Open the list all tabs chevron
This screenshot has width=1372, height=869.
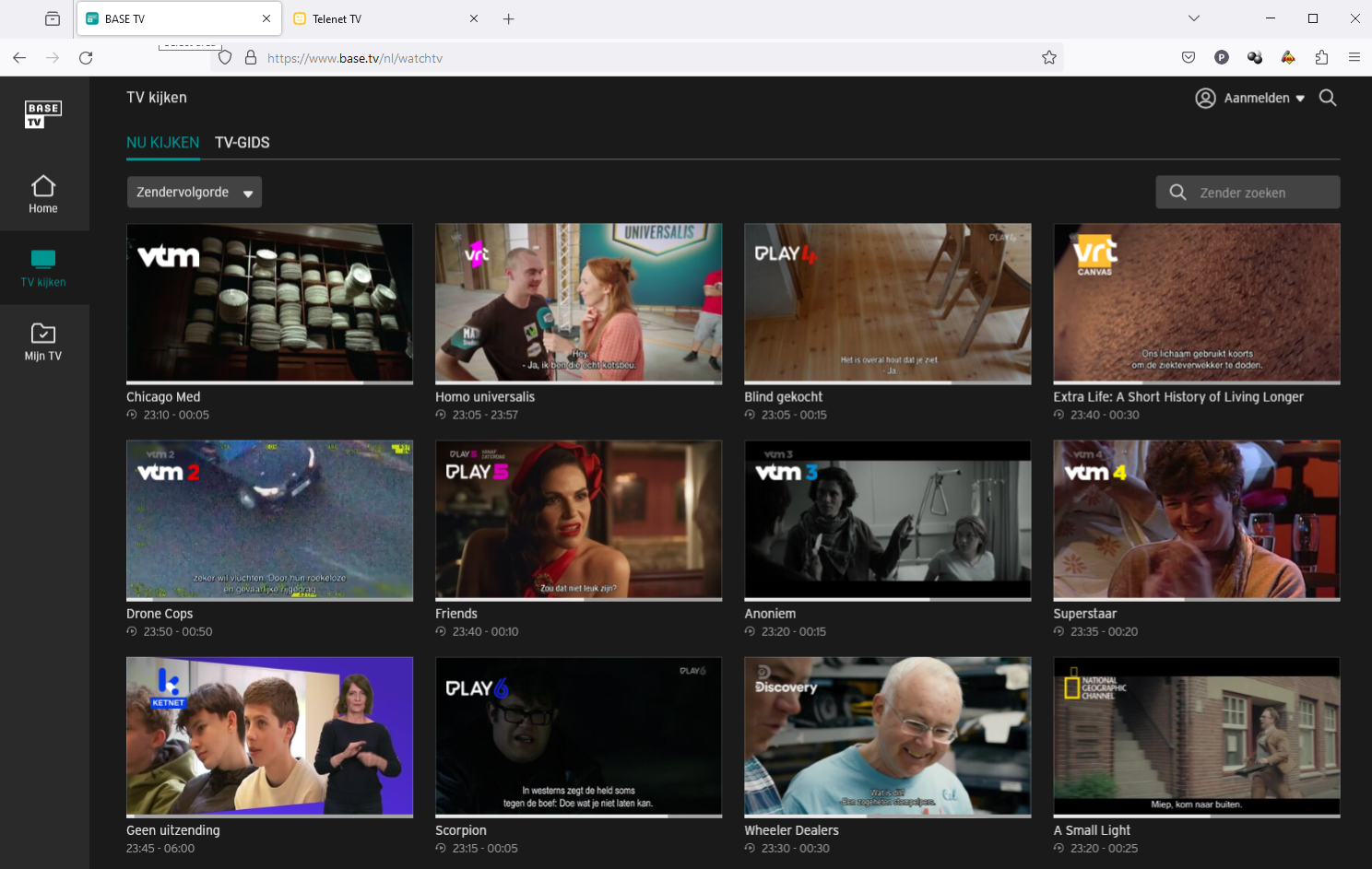(x=1194, y=18)
